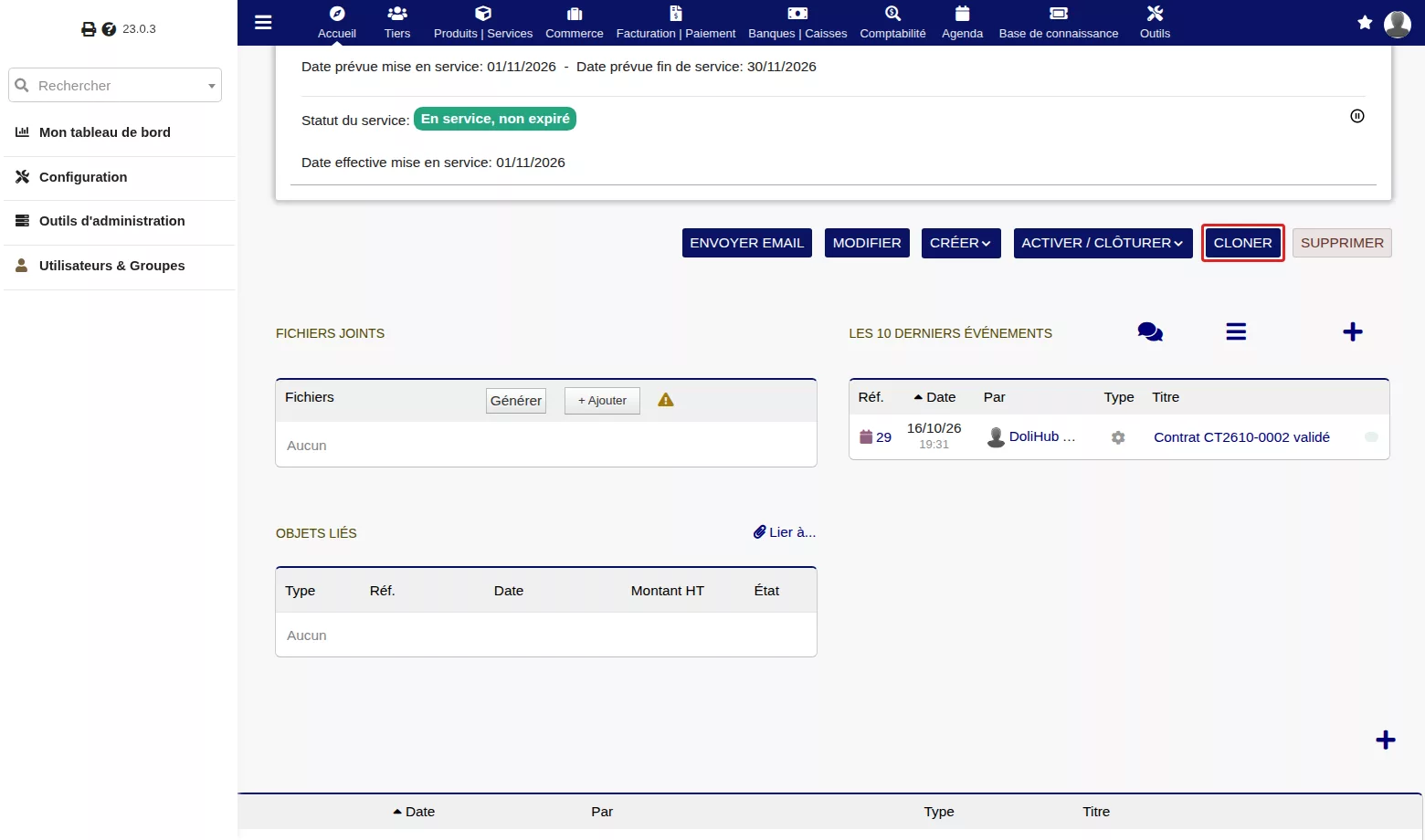Viewport: 1425px width, 840px height.
Task: Toggle the hamburger menu in top bar
Action: (263, 22)
